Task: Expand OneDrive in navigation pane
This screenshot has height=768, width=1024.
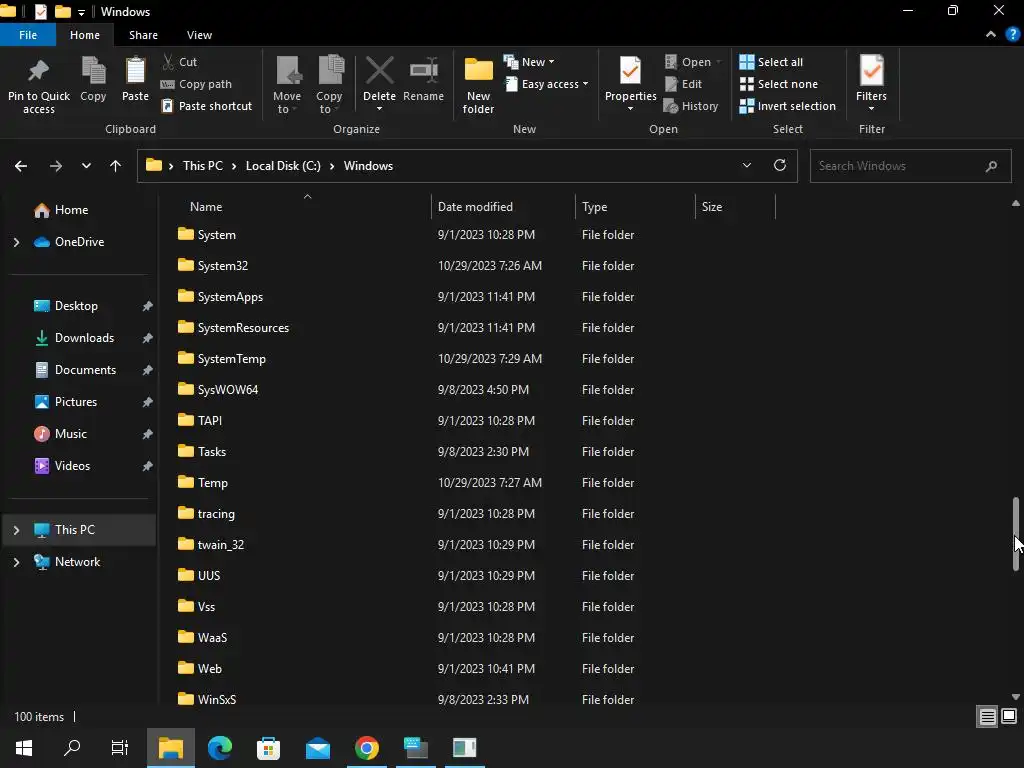Action: tap(16, 242)
